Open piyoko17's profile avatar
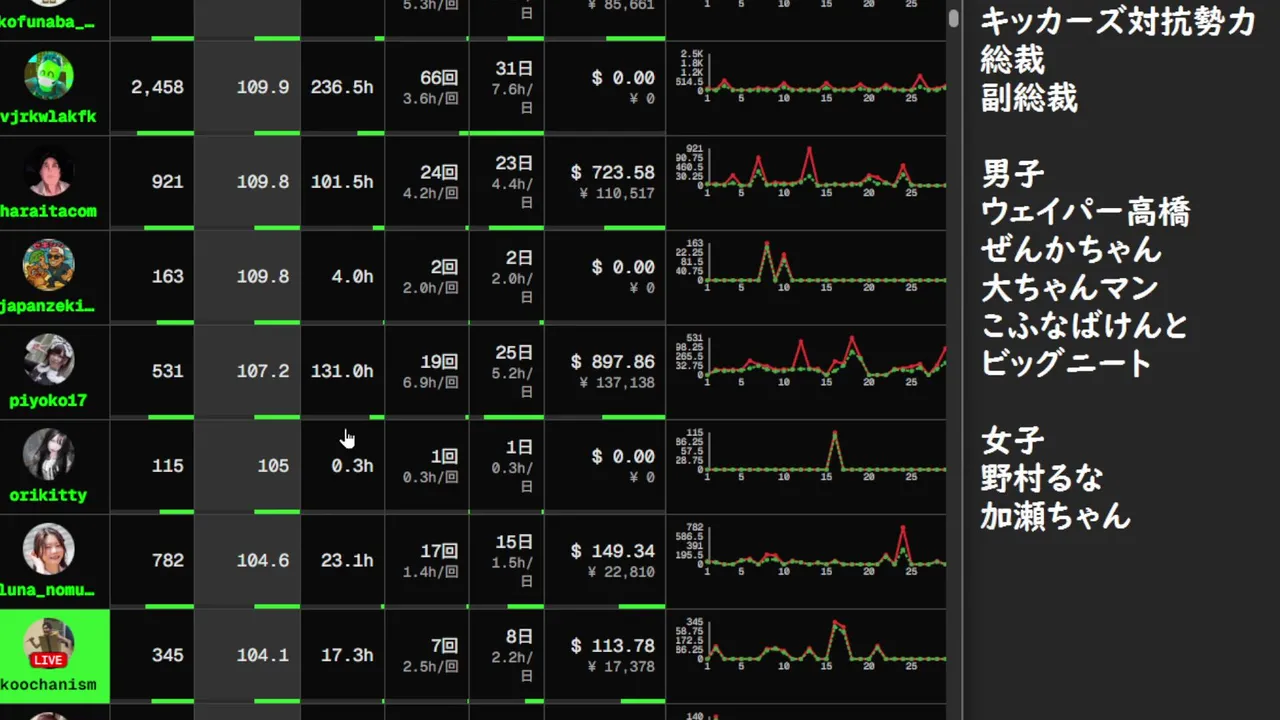This screenshot has width=1280, height=720. 48,359
